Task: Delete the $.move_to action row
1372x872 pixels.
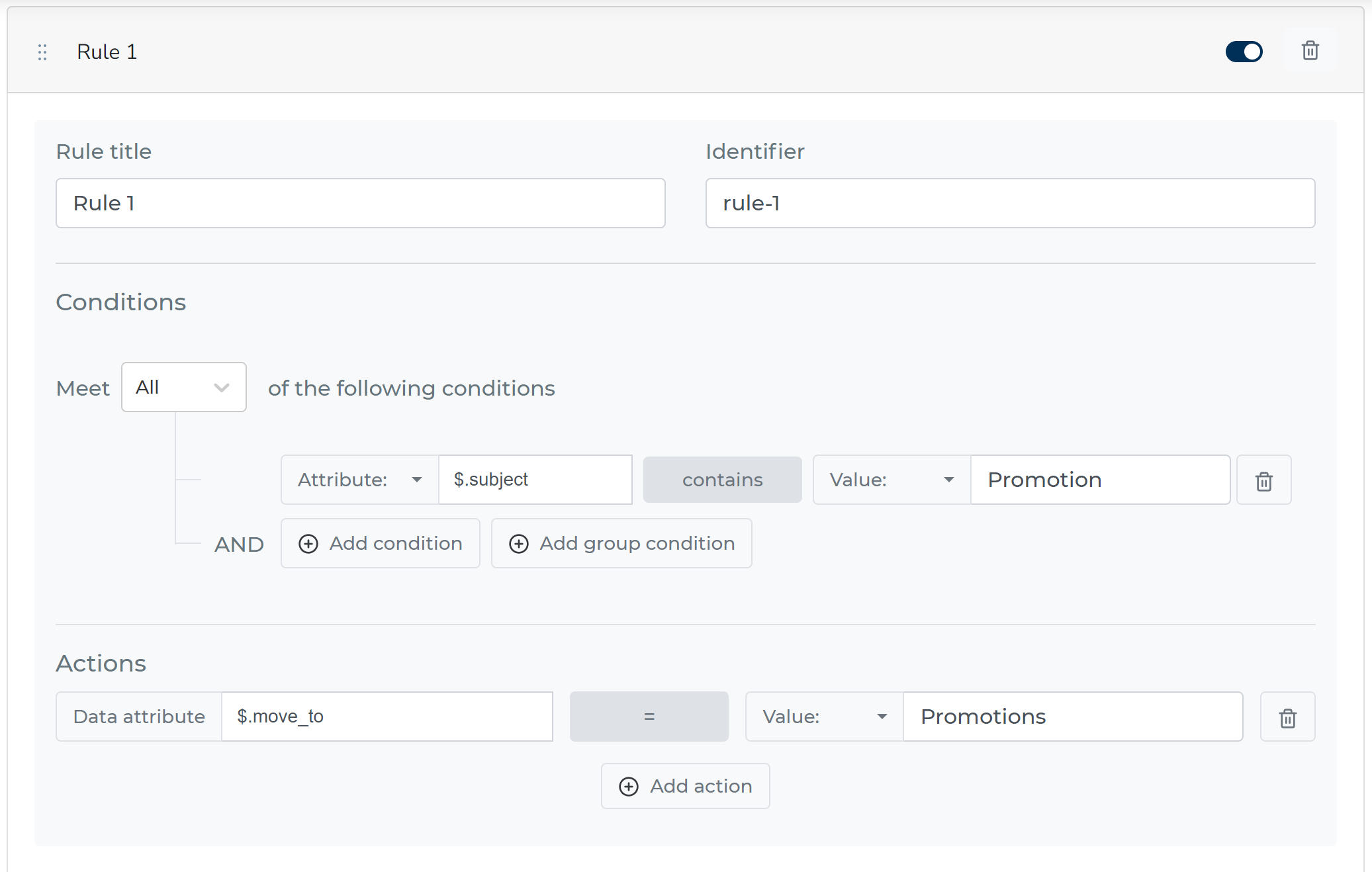Action: coord(1287,717)
